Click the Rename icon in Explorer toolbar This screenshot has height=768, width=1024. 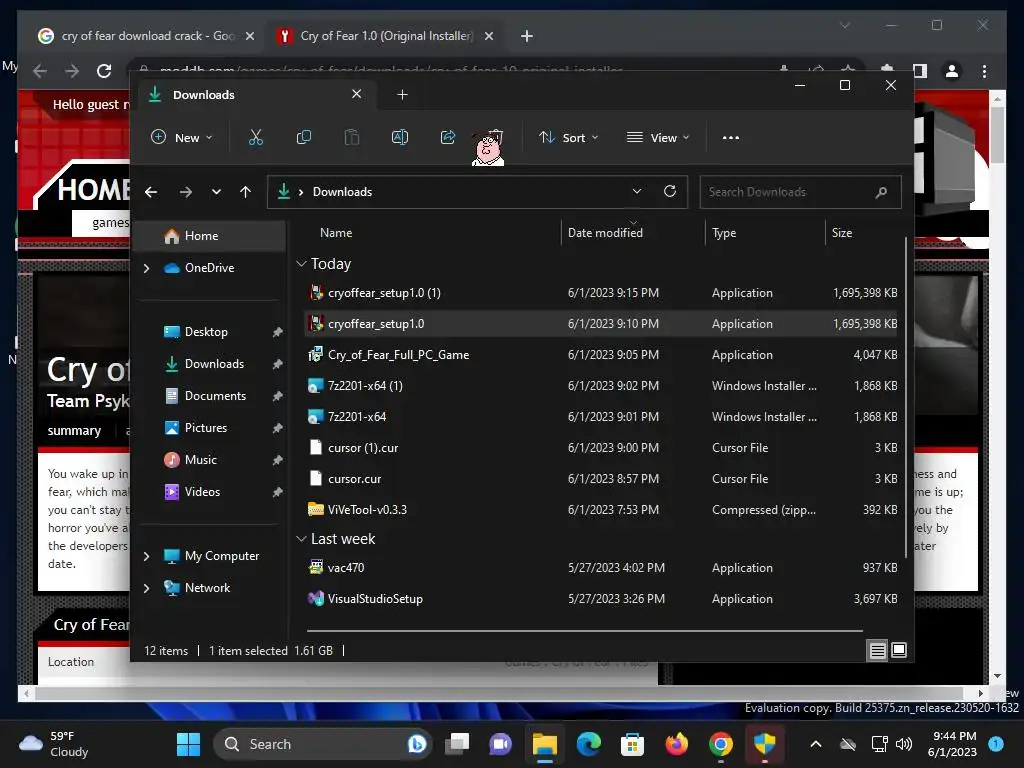click(400, 137)
